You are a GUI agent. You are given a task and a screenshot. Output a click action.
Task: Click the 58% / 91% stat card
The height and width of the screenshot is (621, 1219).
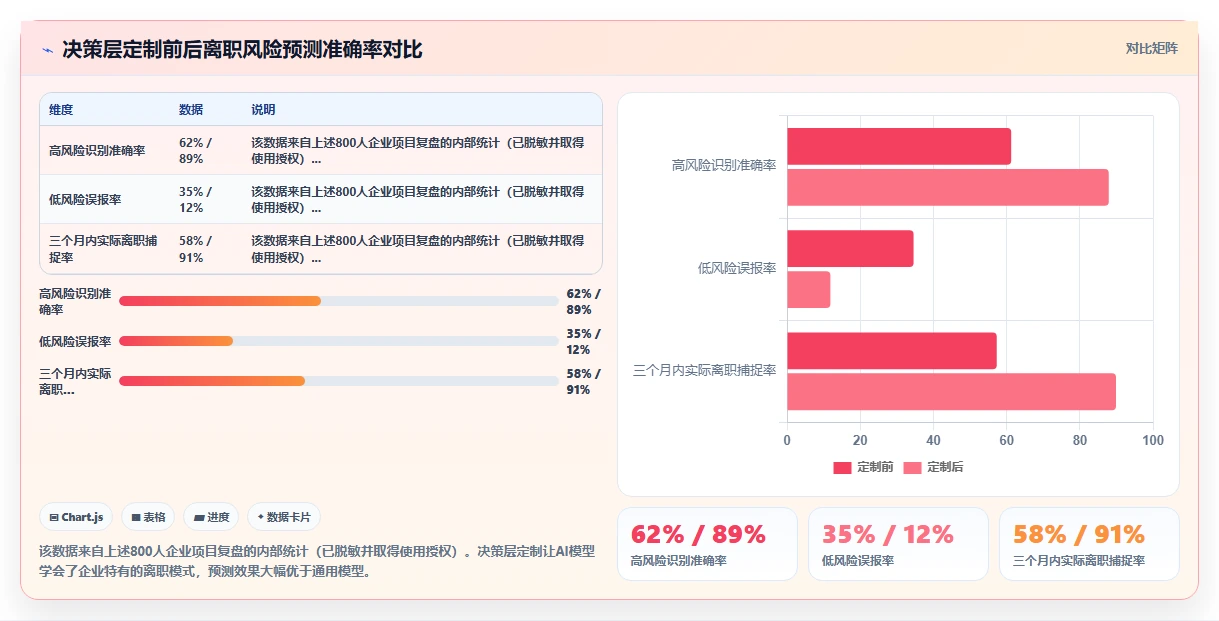pos(1089,544)
